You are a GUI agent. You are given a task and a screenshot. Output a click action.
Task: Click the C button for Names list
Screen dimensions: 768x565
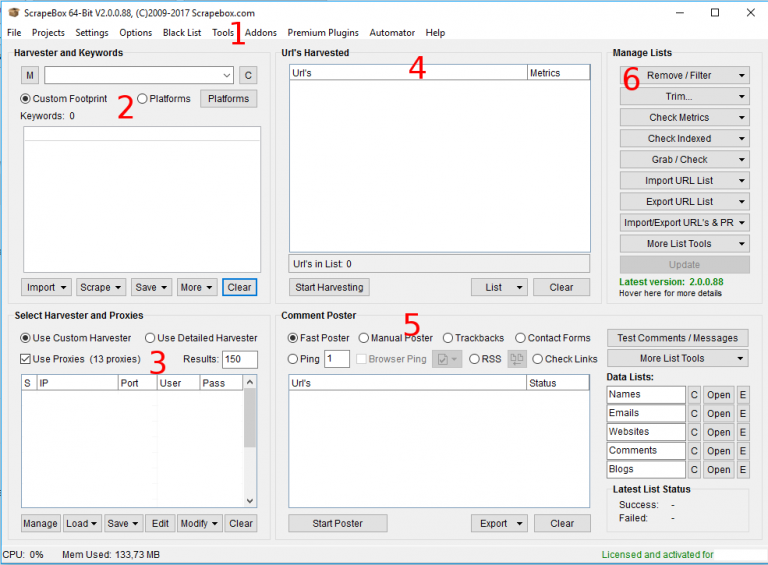click(694, 394)
